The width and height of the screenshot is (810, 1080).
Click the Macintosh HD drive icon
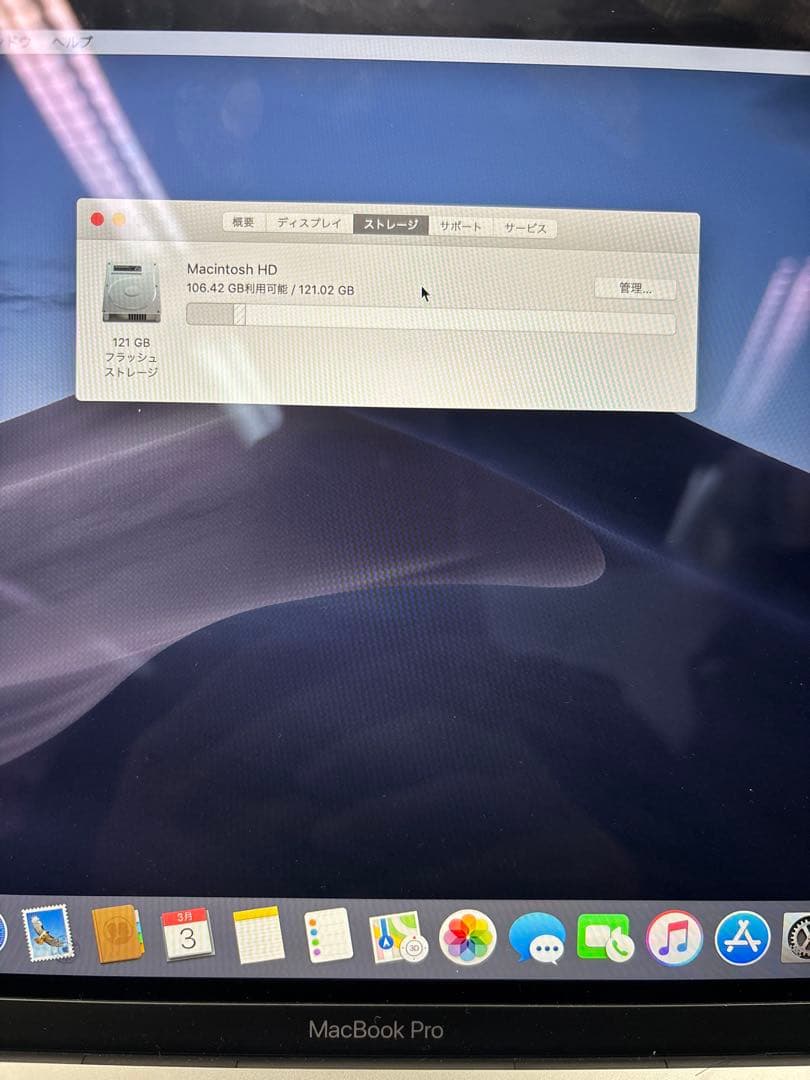(132, 292)
